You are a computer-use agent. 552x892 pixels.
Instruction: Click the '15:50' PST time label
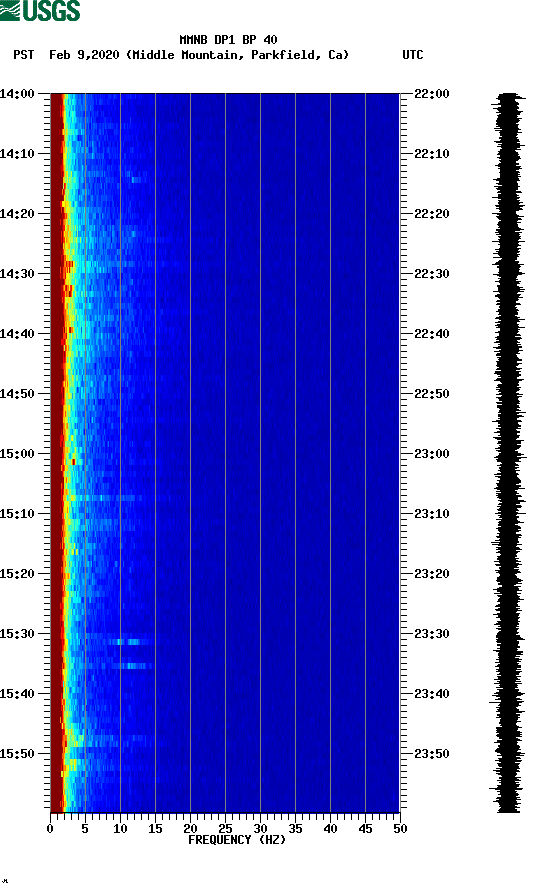[x=17, y=754]
